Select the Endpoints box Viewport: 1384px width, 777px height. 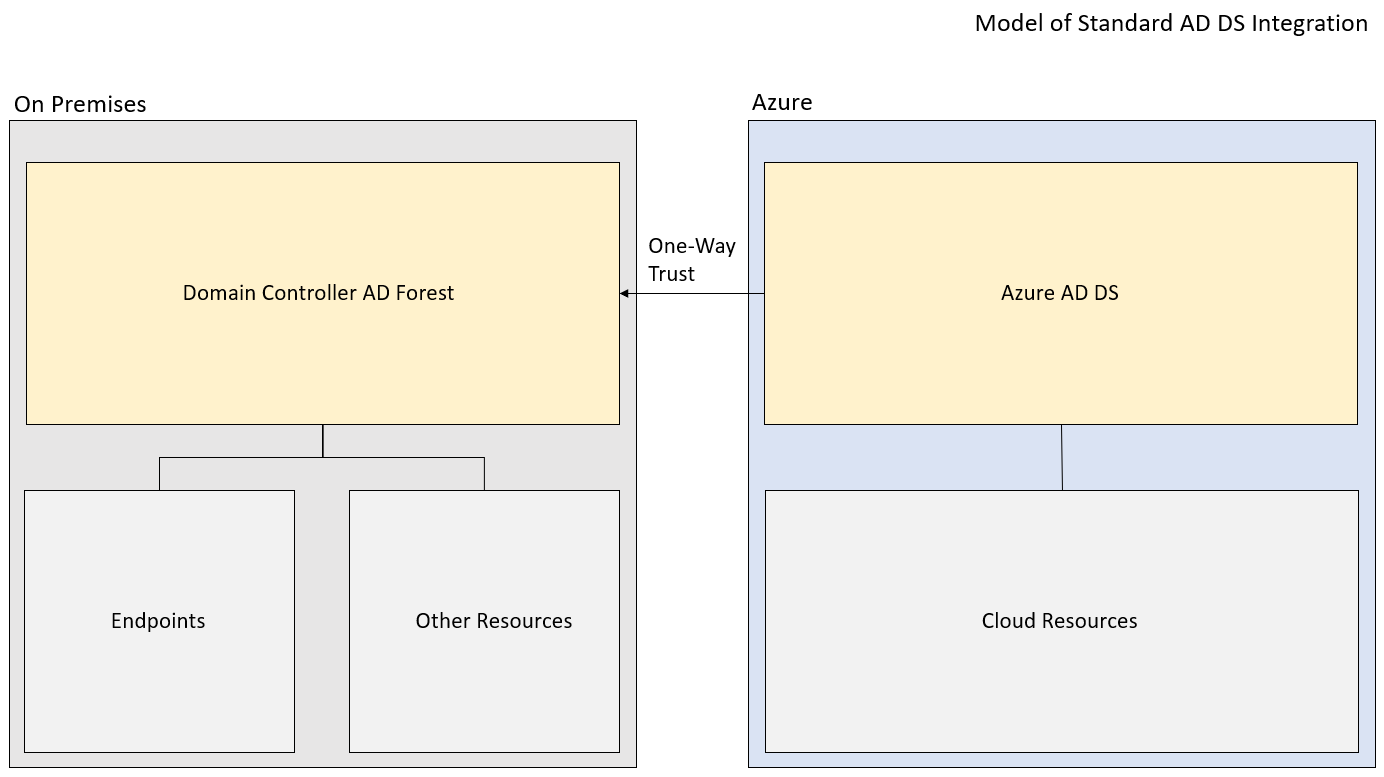(x=159, y=621)
